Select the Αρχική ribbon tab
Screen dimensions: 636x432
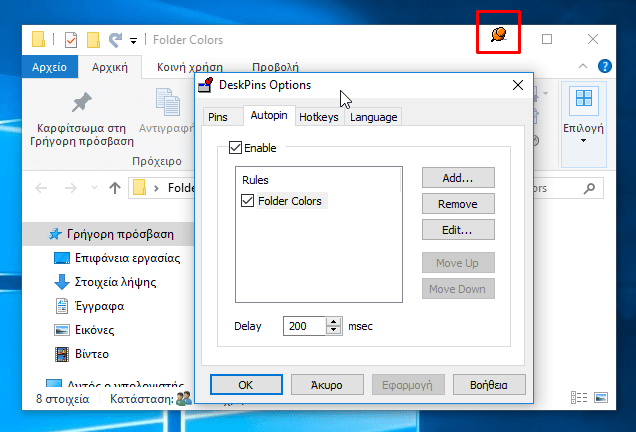click(110, 67)
